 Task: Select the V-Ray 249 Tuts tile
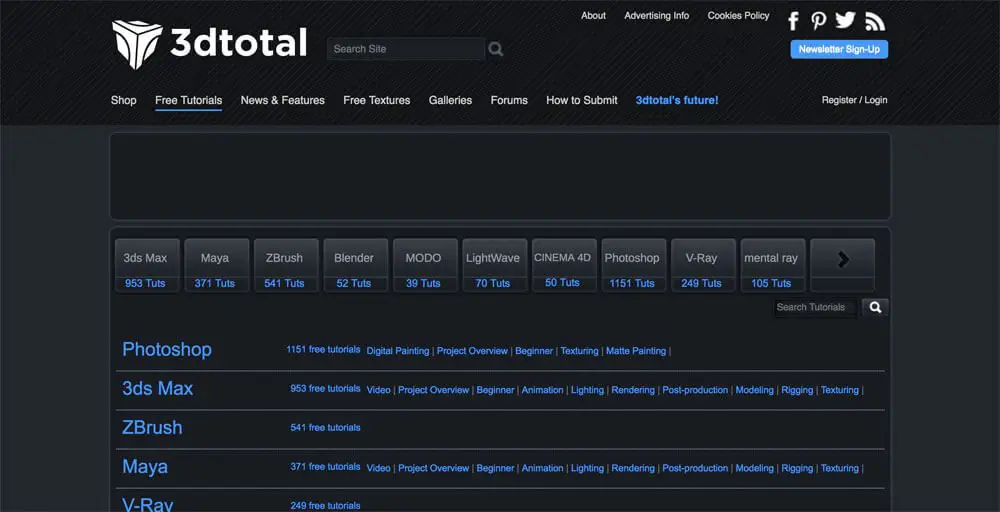(703, 265)
